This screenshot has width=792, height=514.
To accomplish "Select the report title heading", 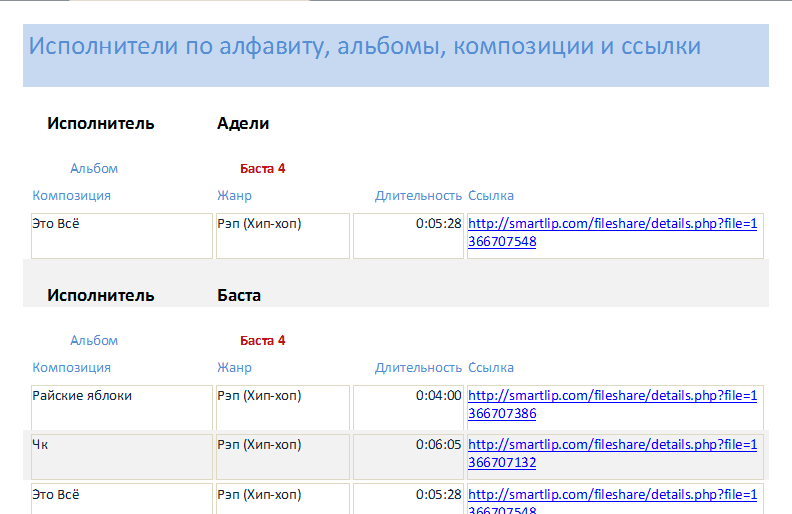I will pos(365,46).
